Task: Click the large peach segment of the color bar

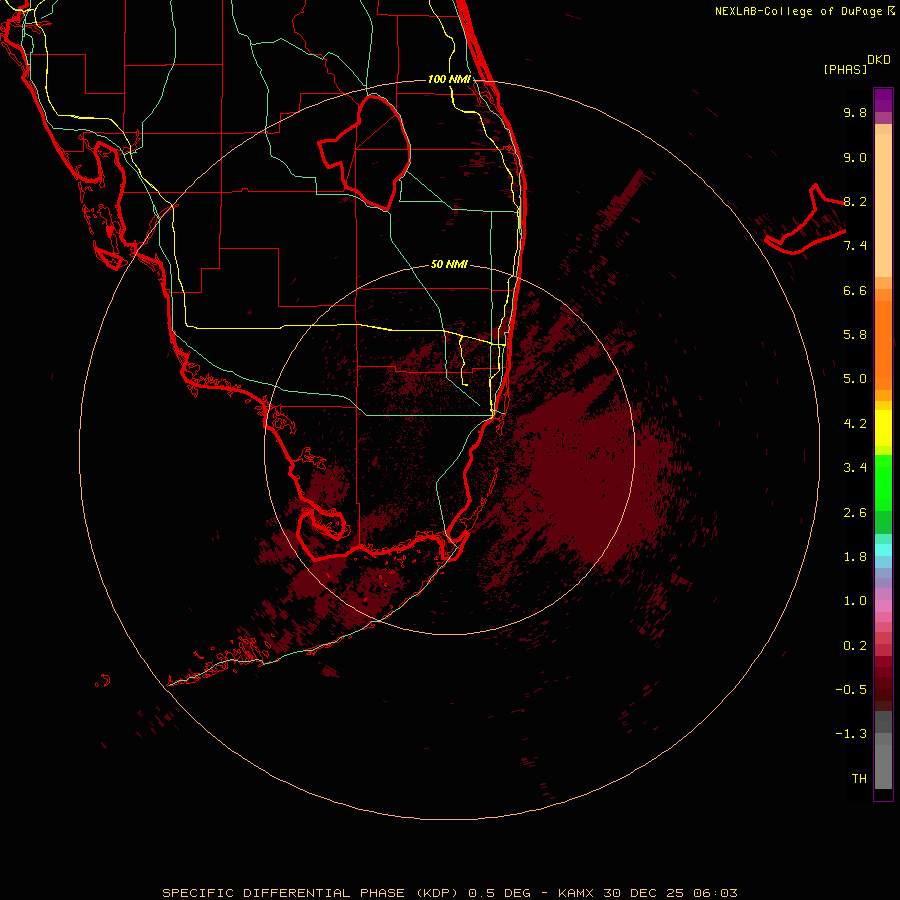Action: tap(883, 205)
